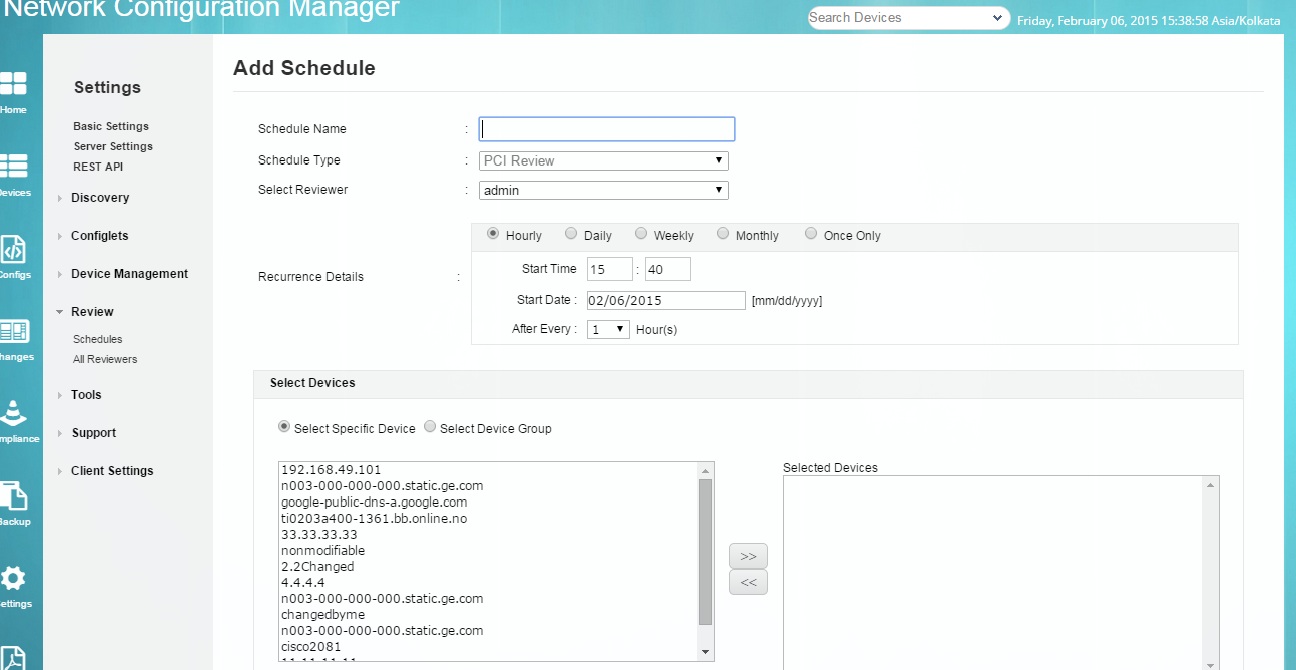Screen dimensions: 1296x670
Task: Expand the Client Settings section
Action: (112, 471)
